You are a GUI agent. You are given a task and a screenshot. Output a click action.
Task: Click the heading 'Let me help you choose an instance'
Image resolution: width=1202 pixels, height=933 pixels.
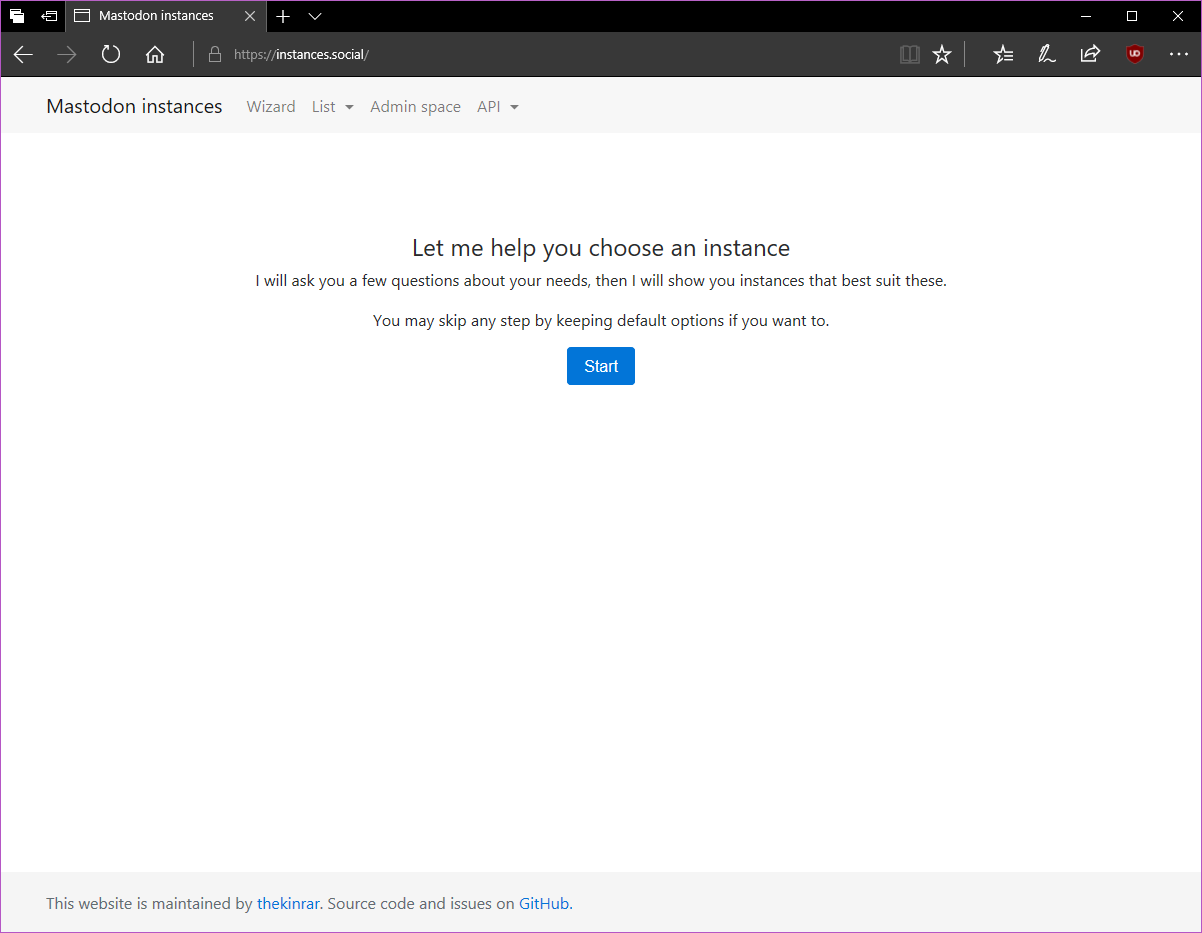coord(601,248)
